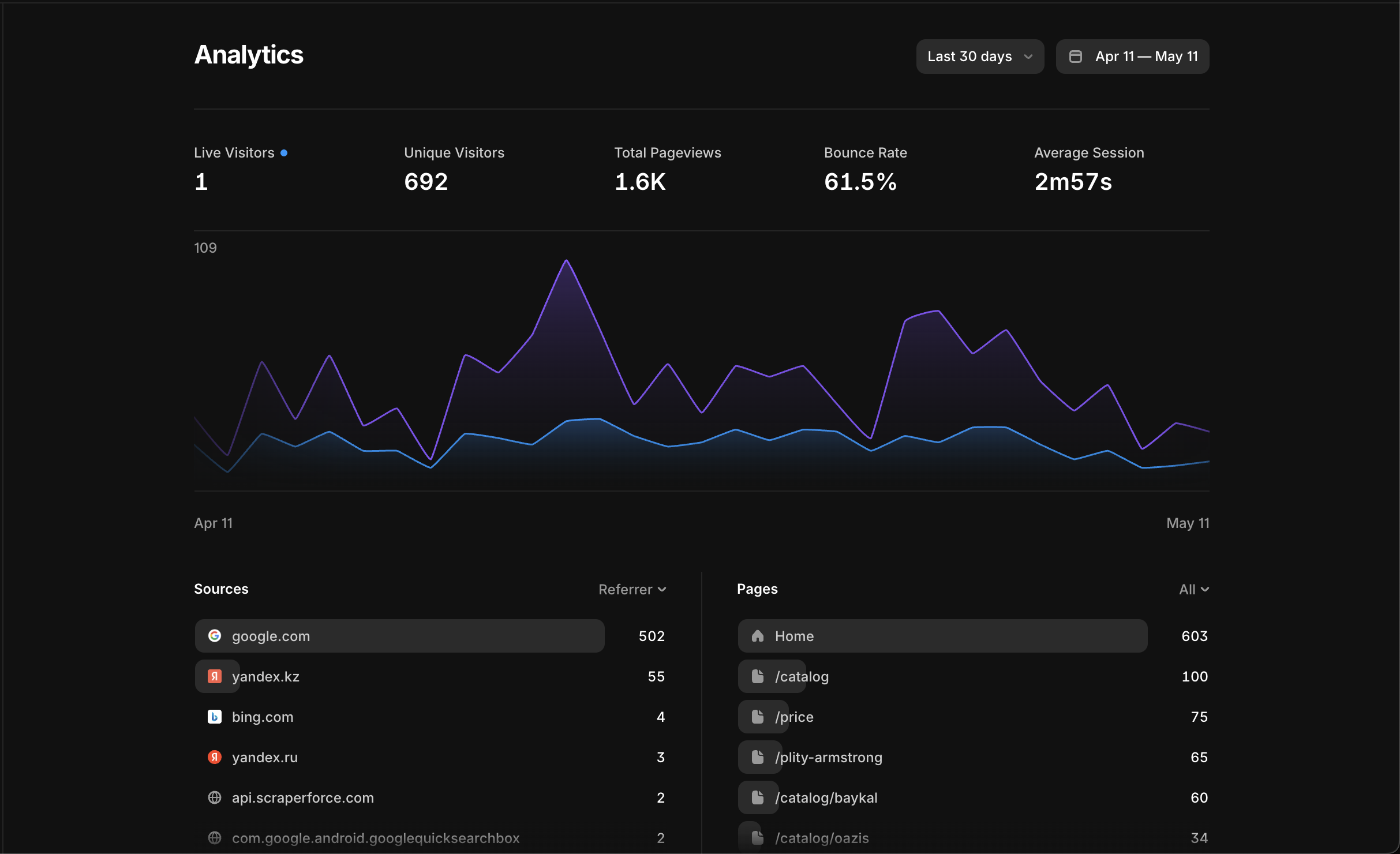The width and height of the screenshot is (1400, 854).
Task: Click the Bing logo icon
Action: coord(215,717)
